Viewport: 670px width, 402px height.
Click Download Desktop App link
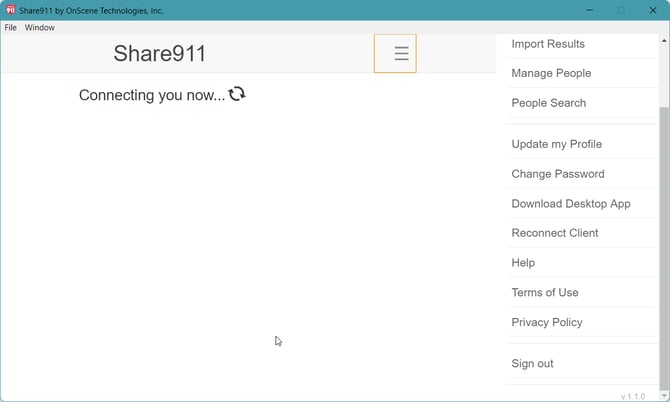click(x=570, y=203)
